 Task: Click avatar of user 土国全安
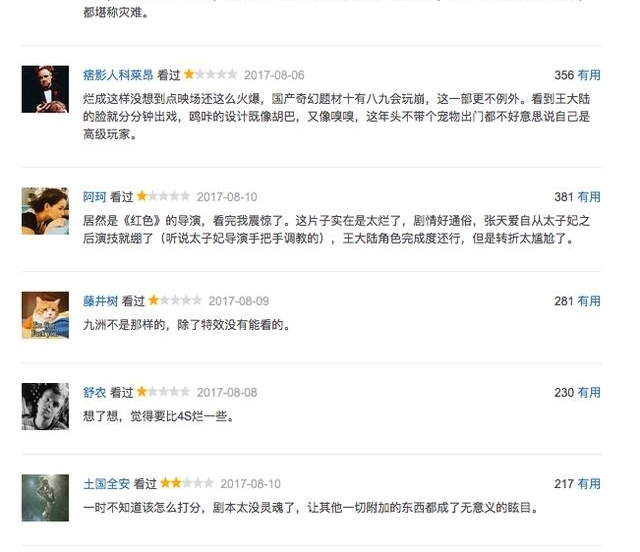[45, 497]
